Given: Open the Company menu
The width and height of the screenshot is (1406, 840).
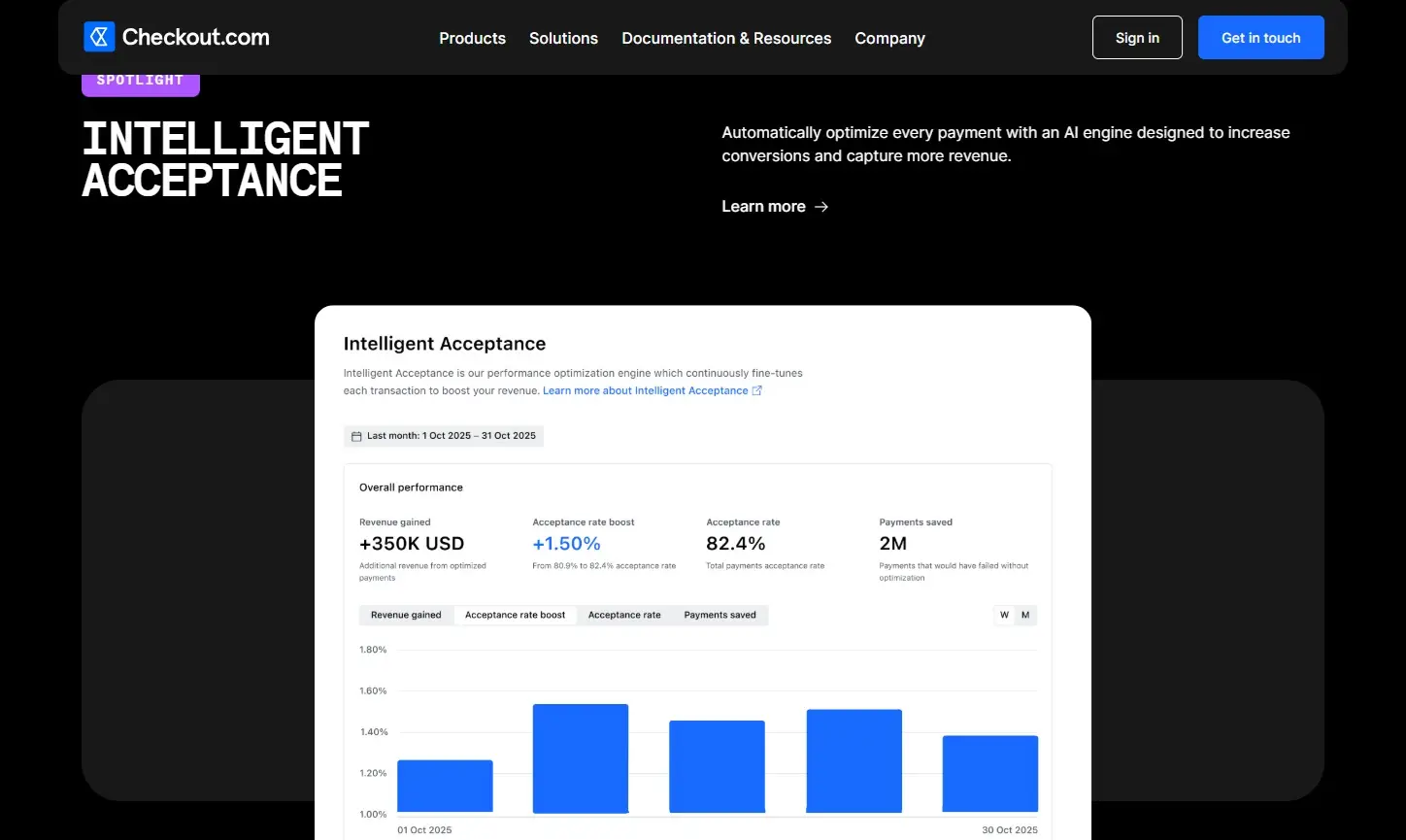Looking at the screenshot, I should (x=889, y=38).
